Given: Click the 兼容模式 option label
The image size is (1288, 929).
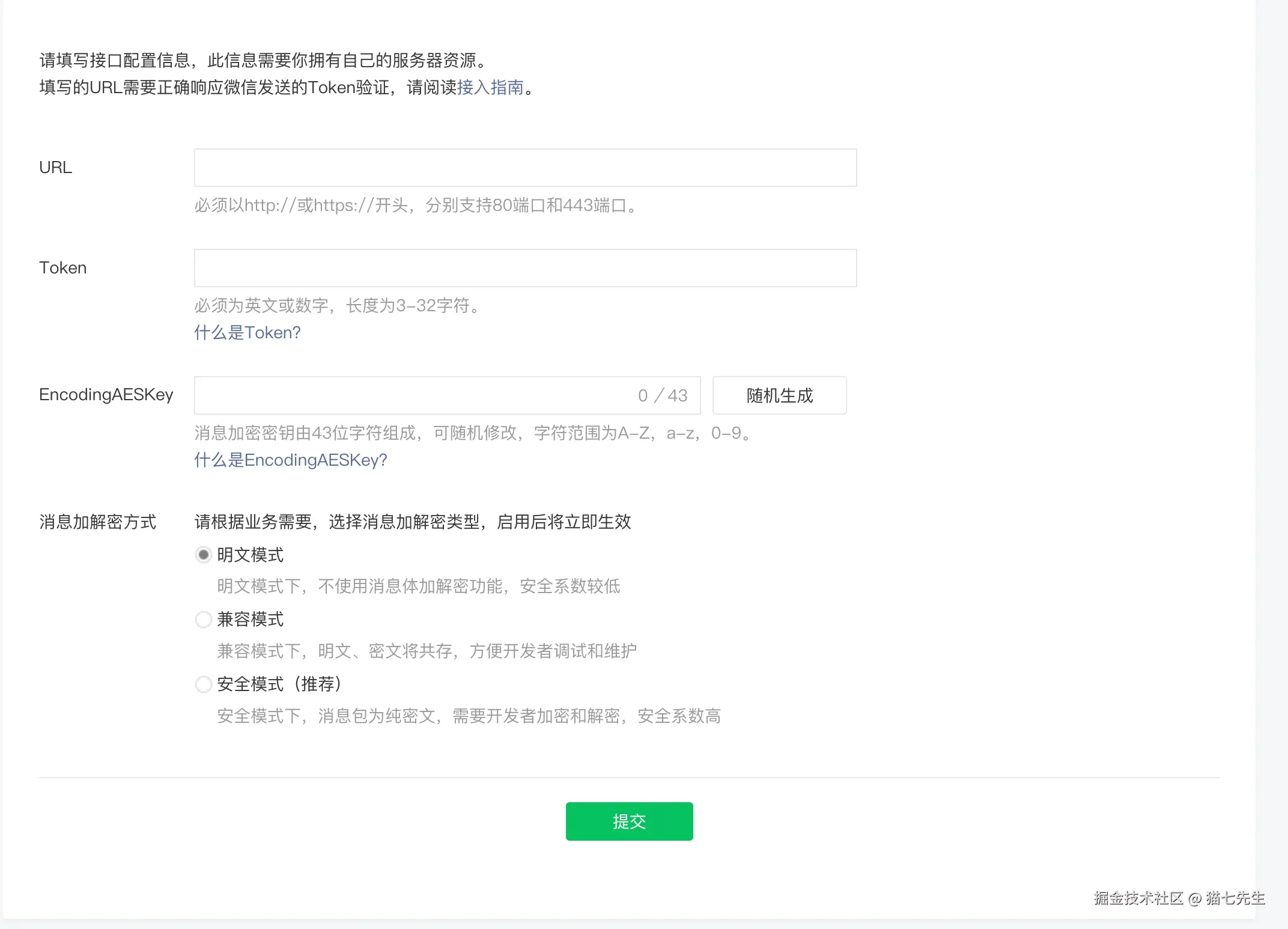Looking at the screenshot, I should 251,620.
